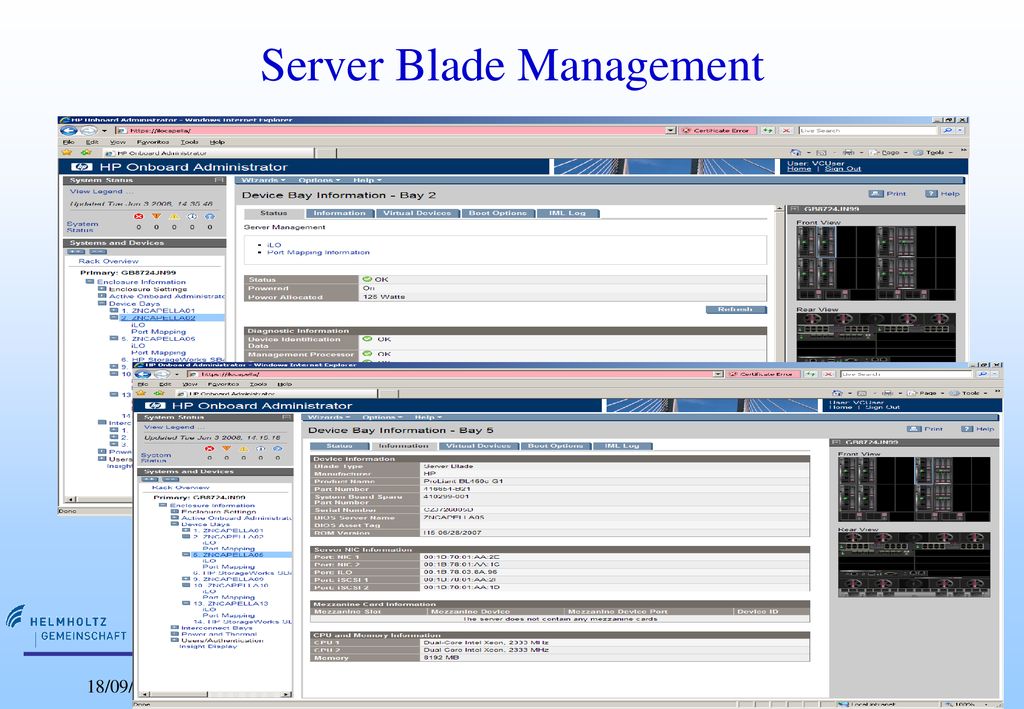The image size is (1024, 709).
Task: Open Boot Options tab in Bay 2 window
Action: 498,213
